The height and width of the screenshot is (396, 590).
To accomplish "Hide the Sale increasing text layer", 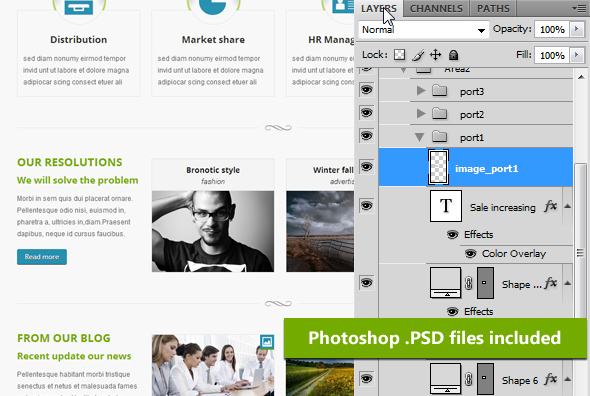I will (366, 206).
